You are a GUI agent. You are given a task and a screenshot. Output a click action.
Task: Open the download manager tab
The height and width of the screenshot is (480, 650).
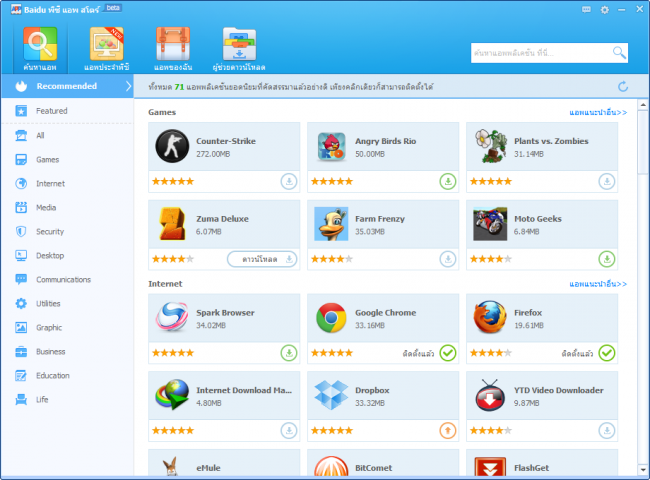tap(239, 48)
